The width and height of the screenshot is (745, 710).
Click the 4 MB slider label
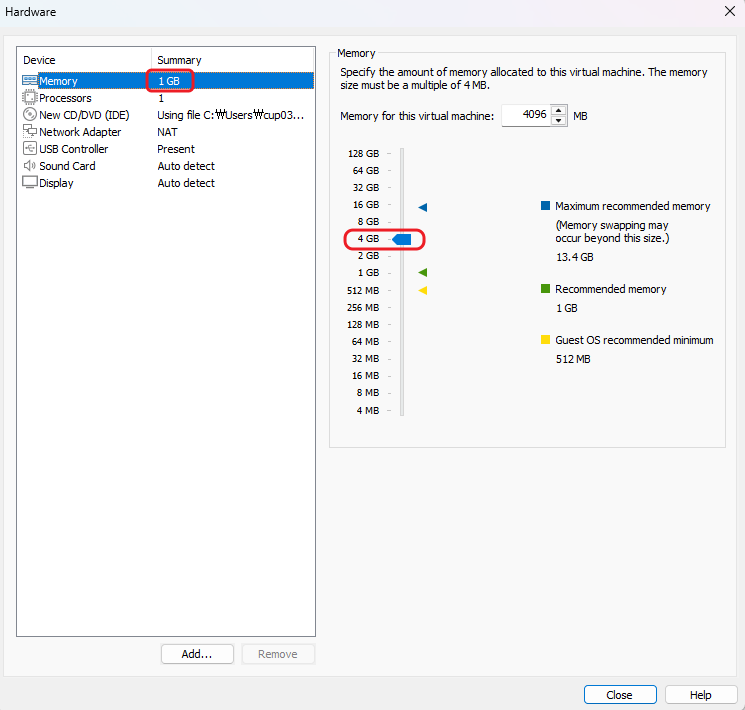(x=368, y=411)
